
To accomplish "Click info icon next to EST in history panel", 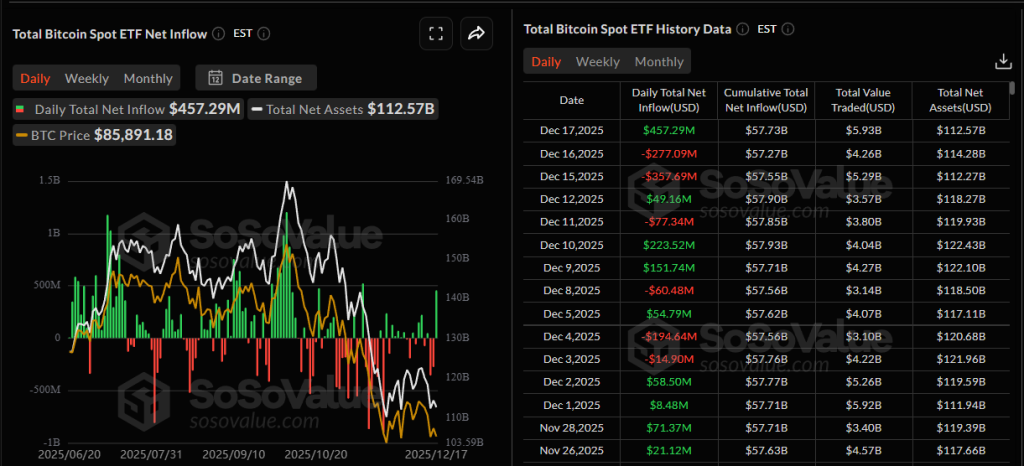I will (x=789, y=29).
